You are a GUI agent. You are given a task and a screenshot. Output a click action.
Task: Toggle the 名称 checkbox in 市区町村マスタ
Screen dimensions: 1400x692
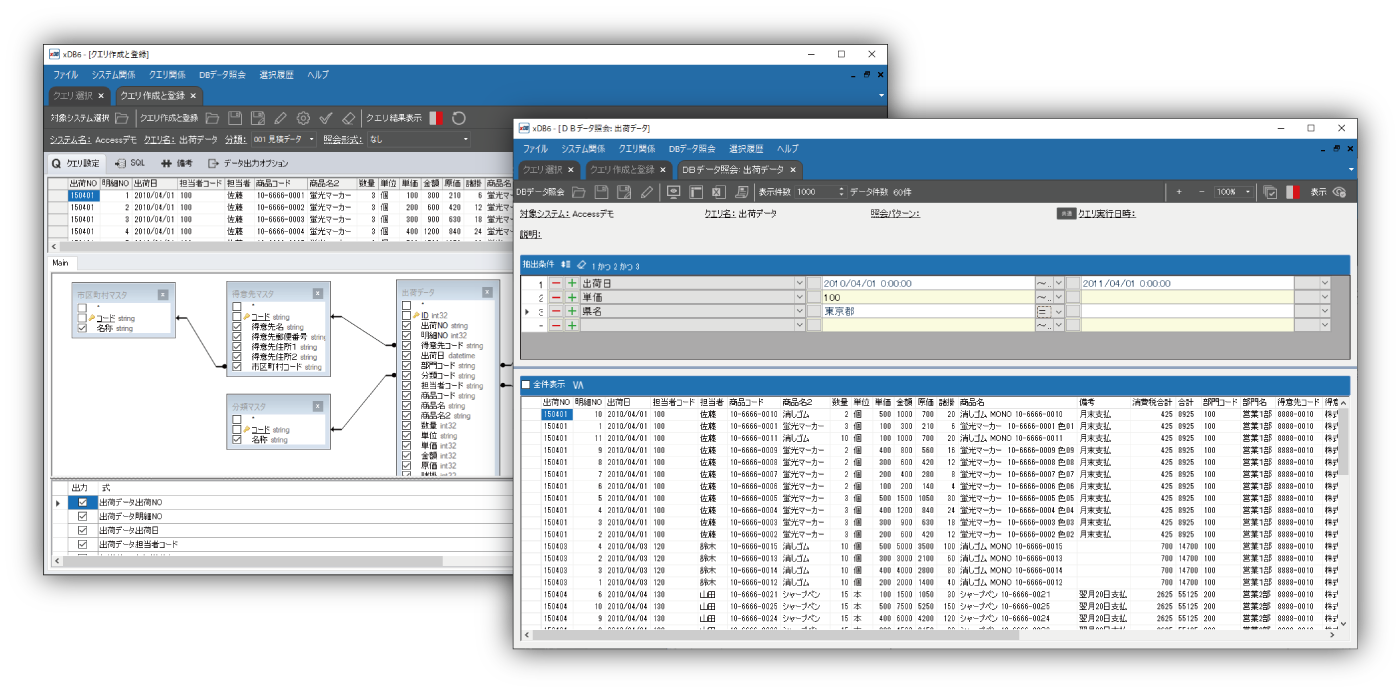[x=82, y=327]
